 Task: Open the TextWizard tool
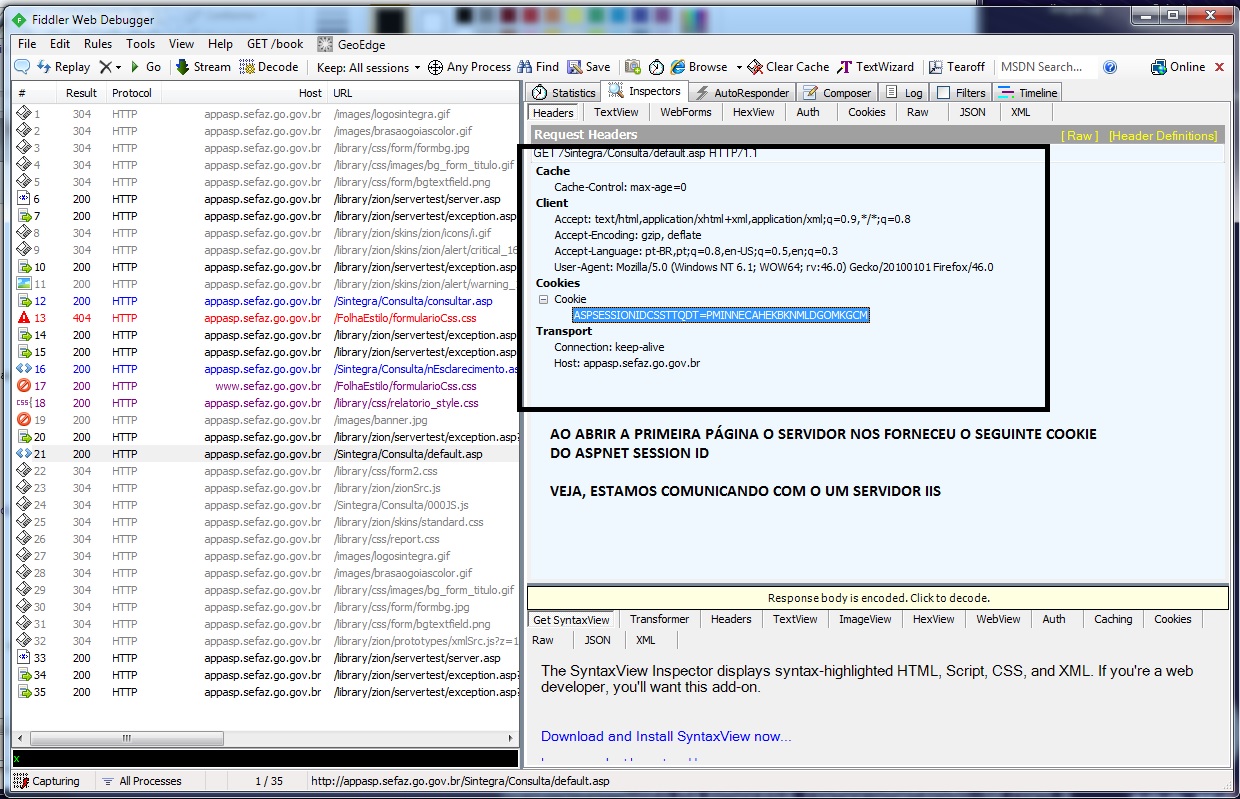click(876, 67)
